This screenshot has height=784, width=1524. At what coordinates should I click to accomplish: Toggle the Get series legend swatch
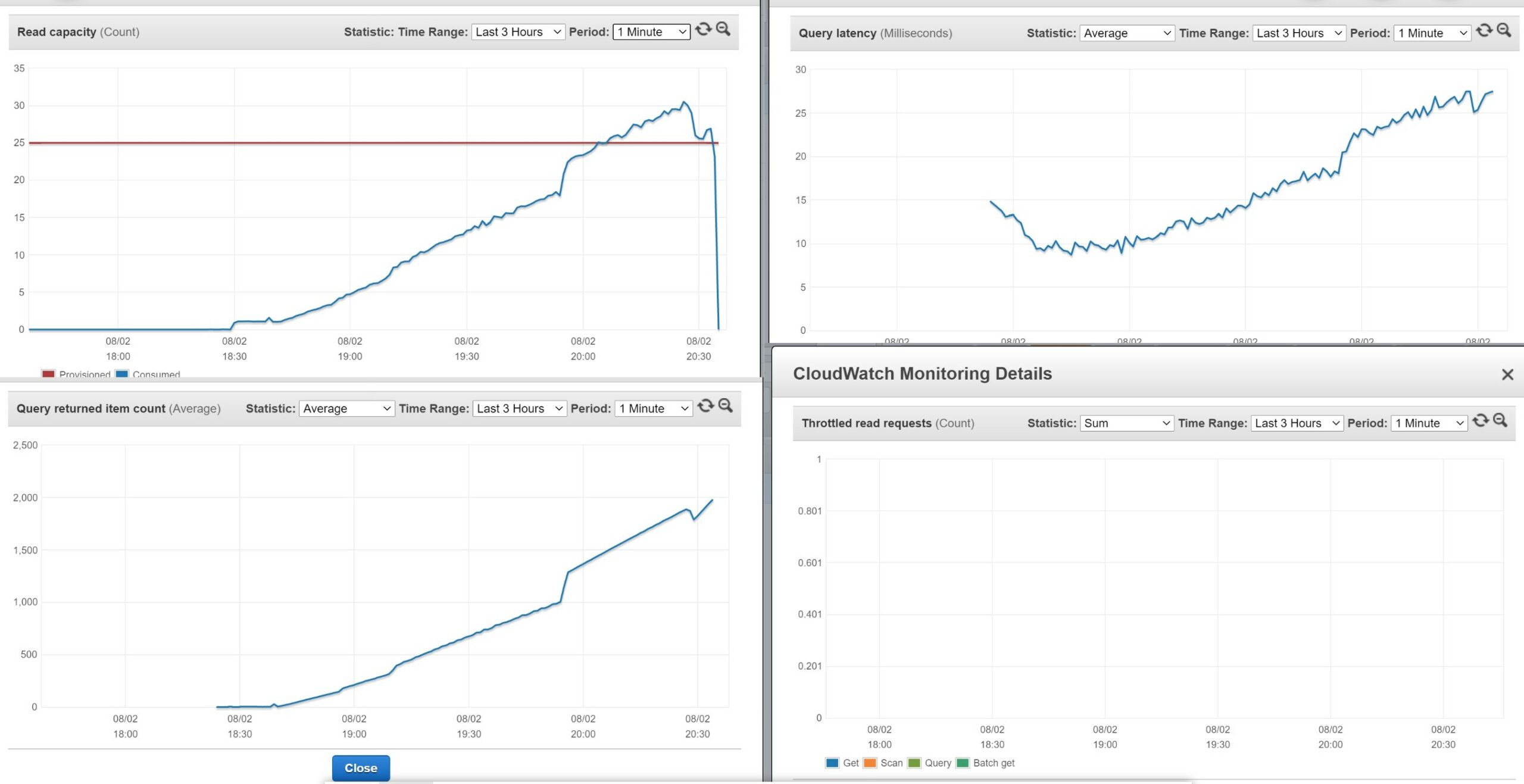tap(832, 763)
